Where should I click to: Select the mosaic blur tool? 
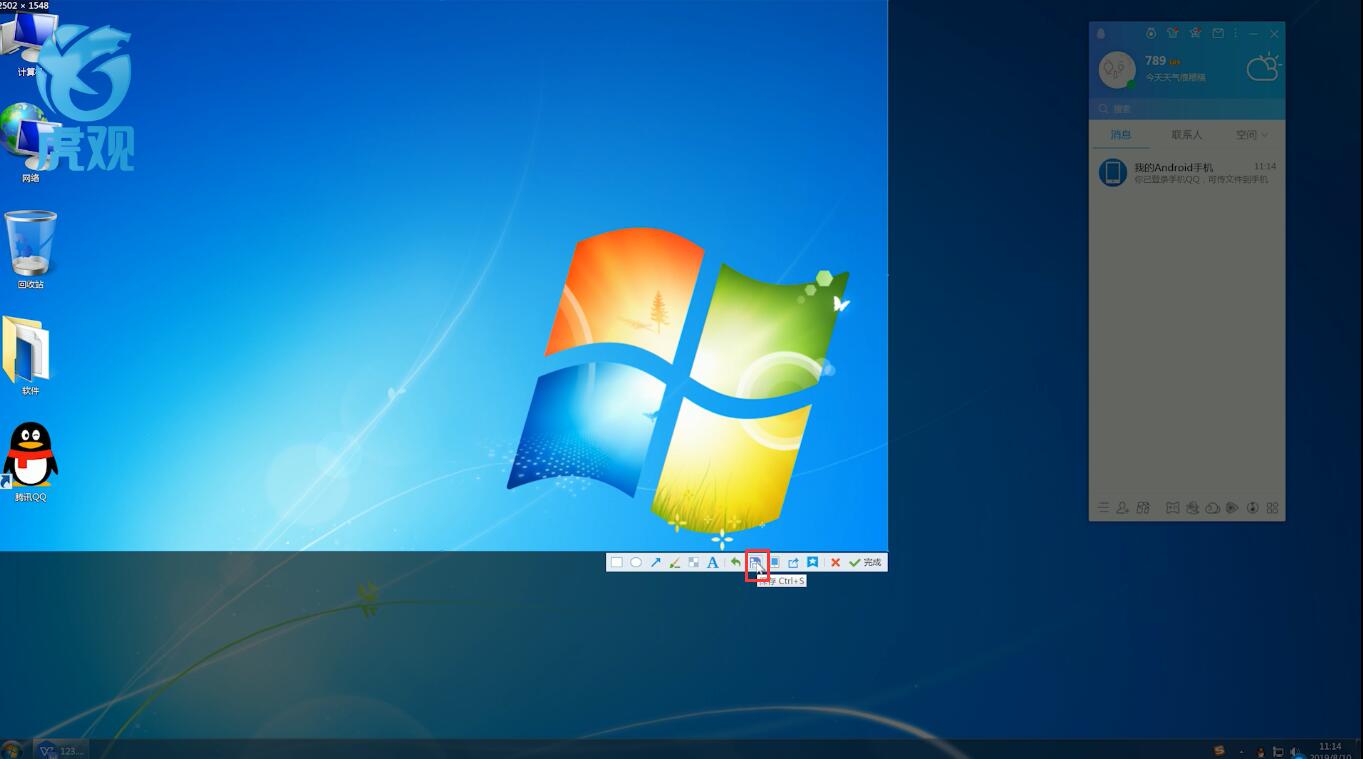coord(694,563)
